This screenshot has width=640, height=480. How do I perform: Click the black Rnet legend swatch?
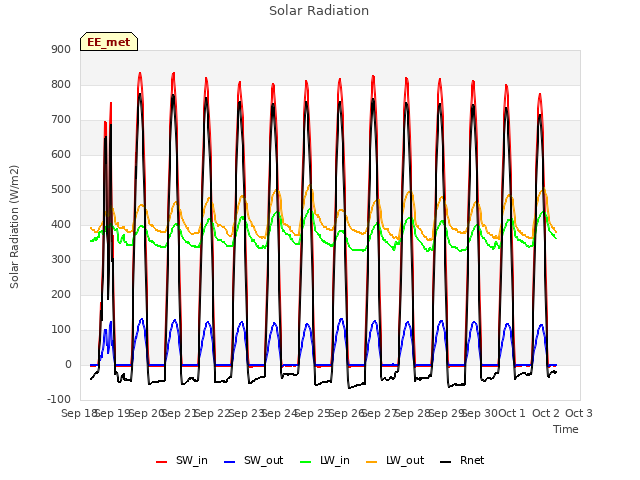(x=446, y=462)
